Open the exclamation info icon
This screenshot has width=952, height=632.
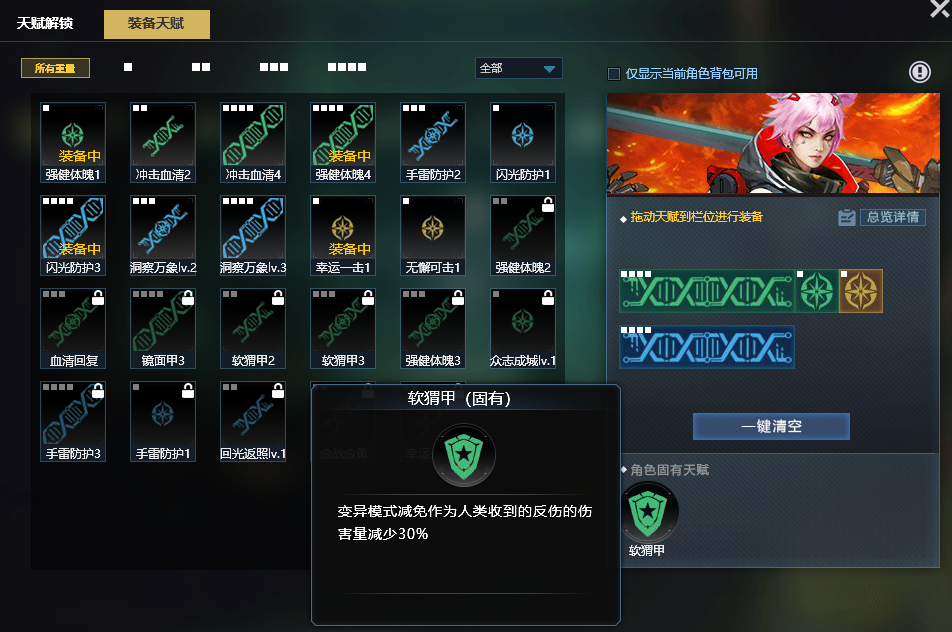point(919,72)
